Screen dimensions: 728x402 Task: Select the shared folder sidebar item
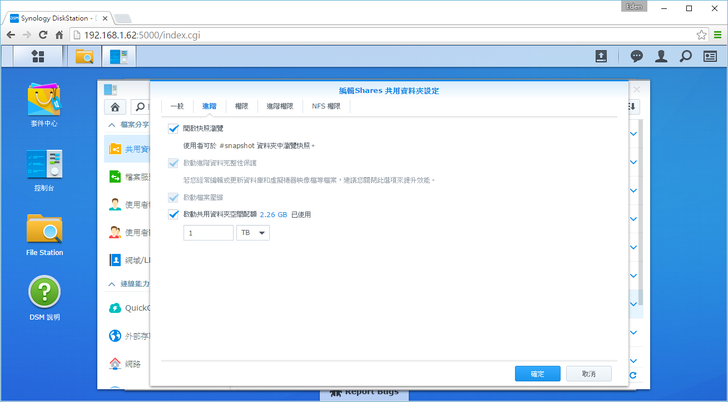pos(127,149)
